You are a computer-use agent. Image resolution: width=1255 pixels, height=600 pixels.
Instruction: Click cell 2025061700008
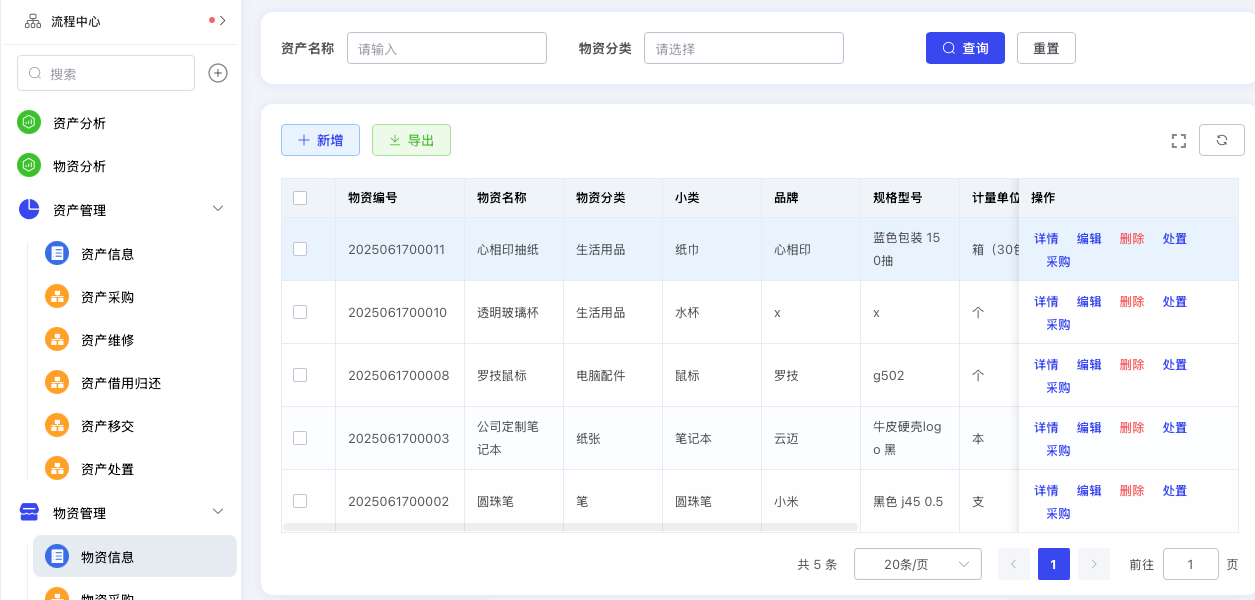[398, 376]
